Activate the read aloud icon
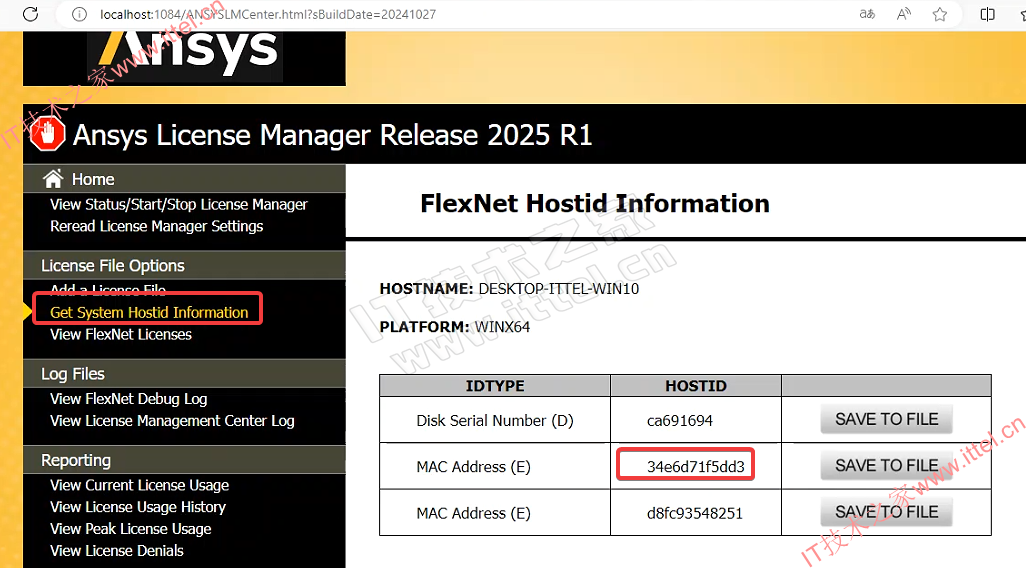1026x568 pixels. coord(904,14)
